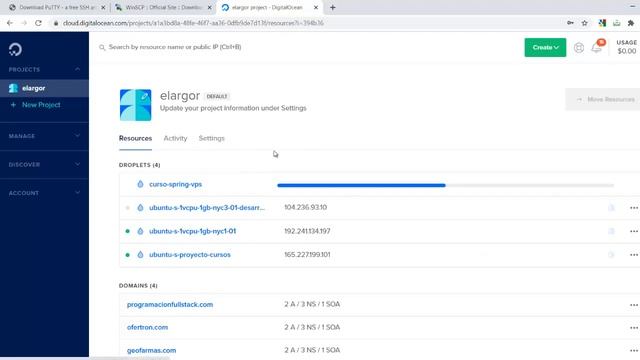Image resolution: width=640 pixels, height=360 pixels.
Task: Open more options for geofarmas.com
Action: point(633,351)
